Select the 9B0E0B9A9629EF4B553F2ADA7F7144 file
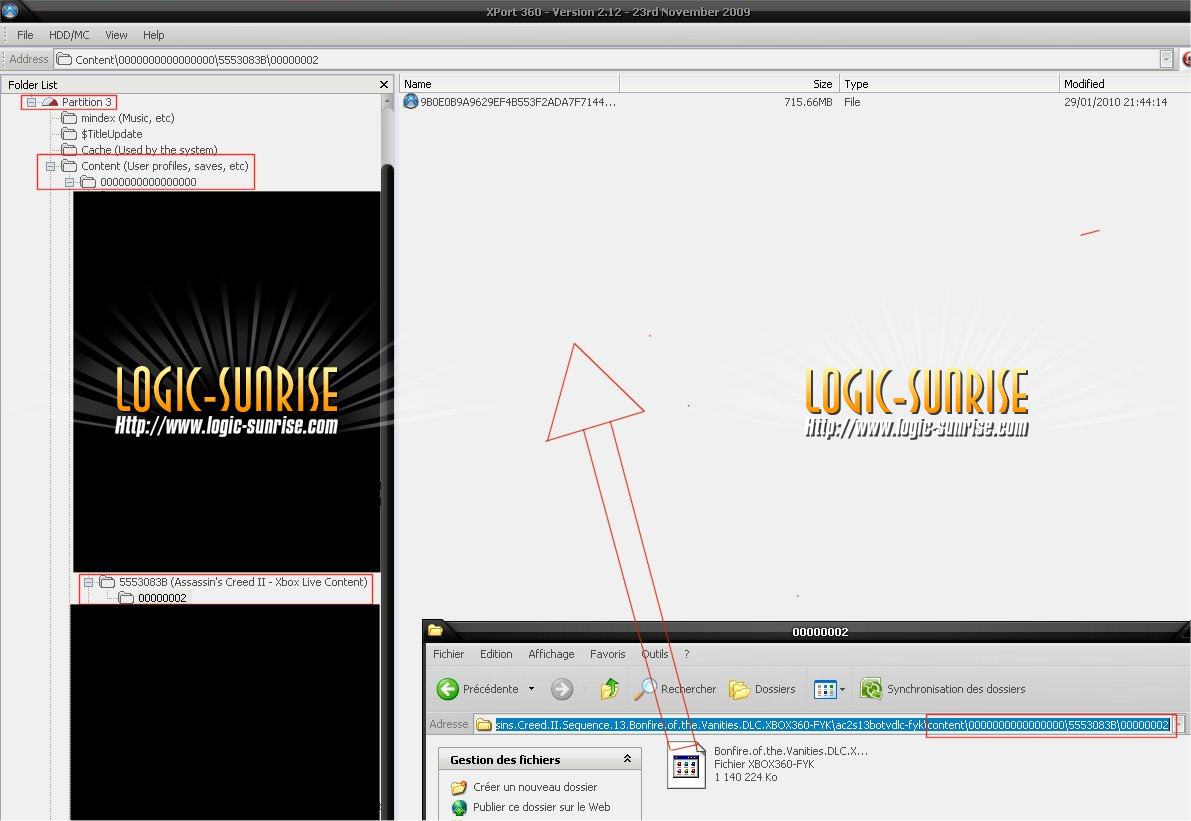Viewport: 1191px width, 821px height. tap(518, 102)
